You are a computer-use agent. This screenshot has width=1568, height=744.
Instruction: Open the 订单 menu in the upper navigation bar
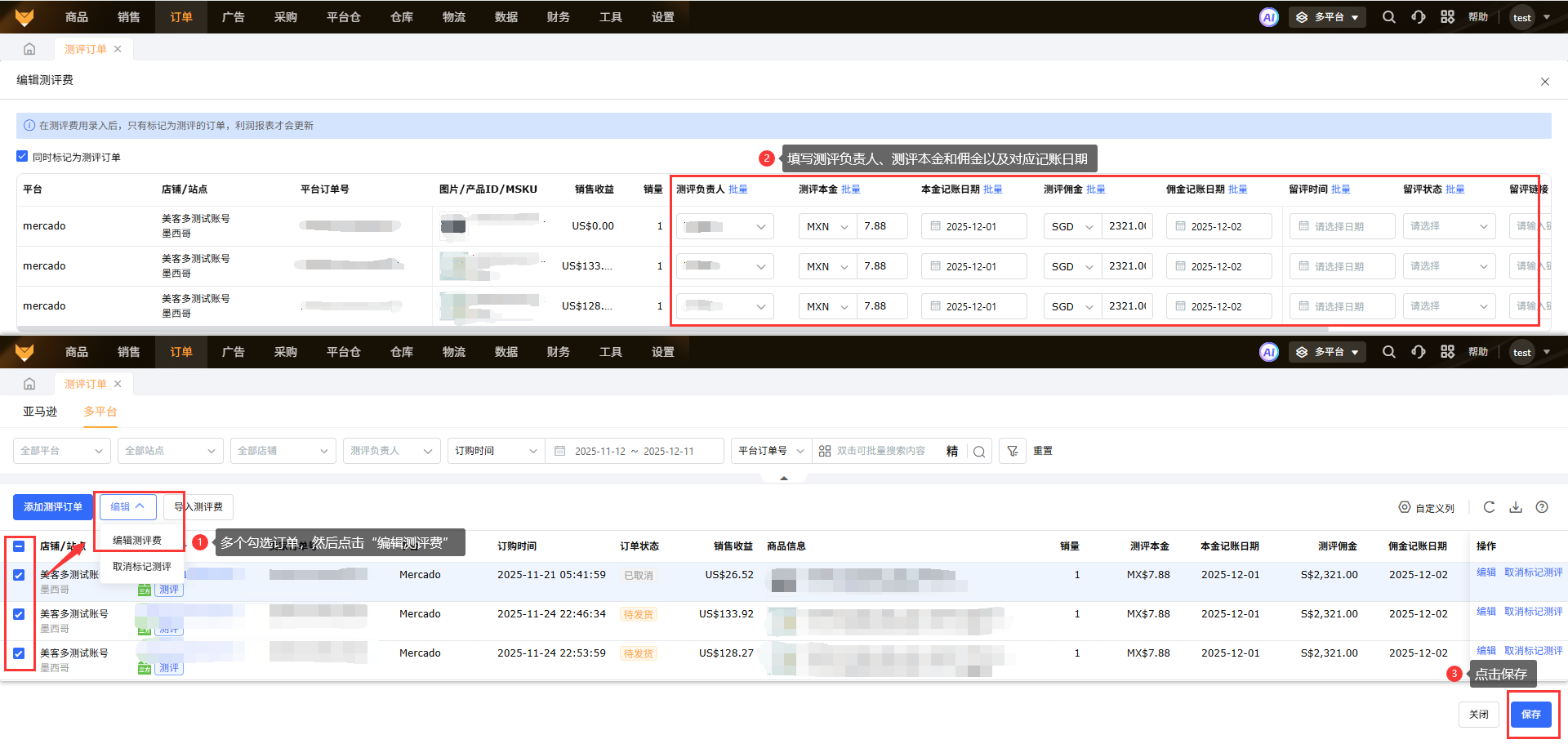point(181,17)
